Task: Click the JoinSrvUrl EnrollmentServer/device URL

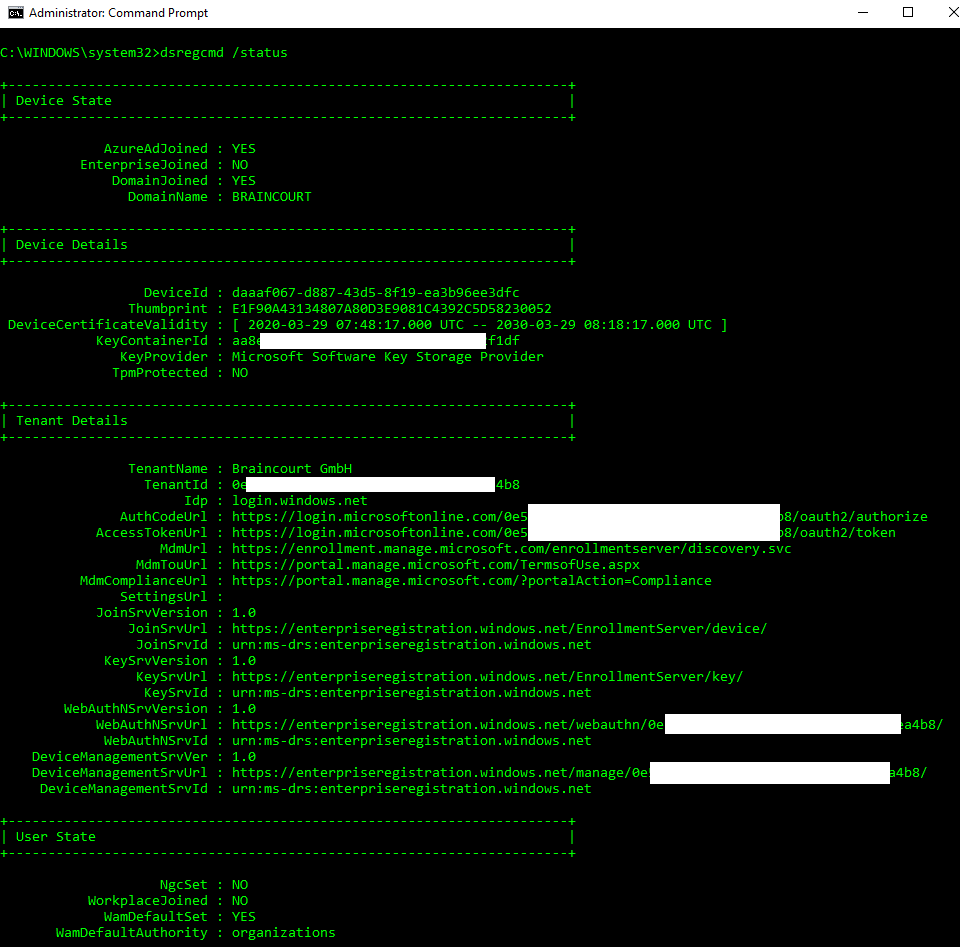Action: [500, 629]
